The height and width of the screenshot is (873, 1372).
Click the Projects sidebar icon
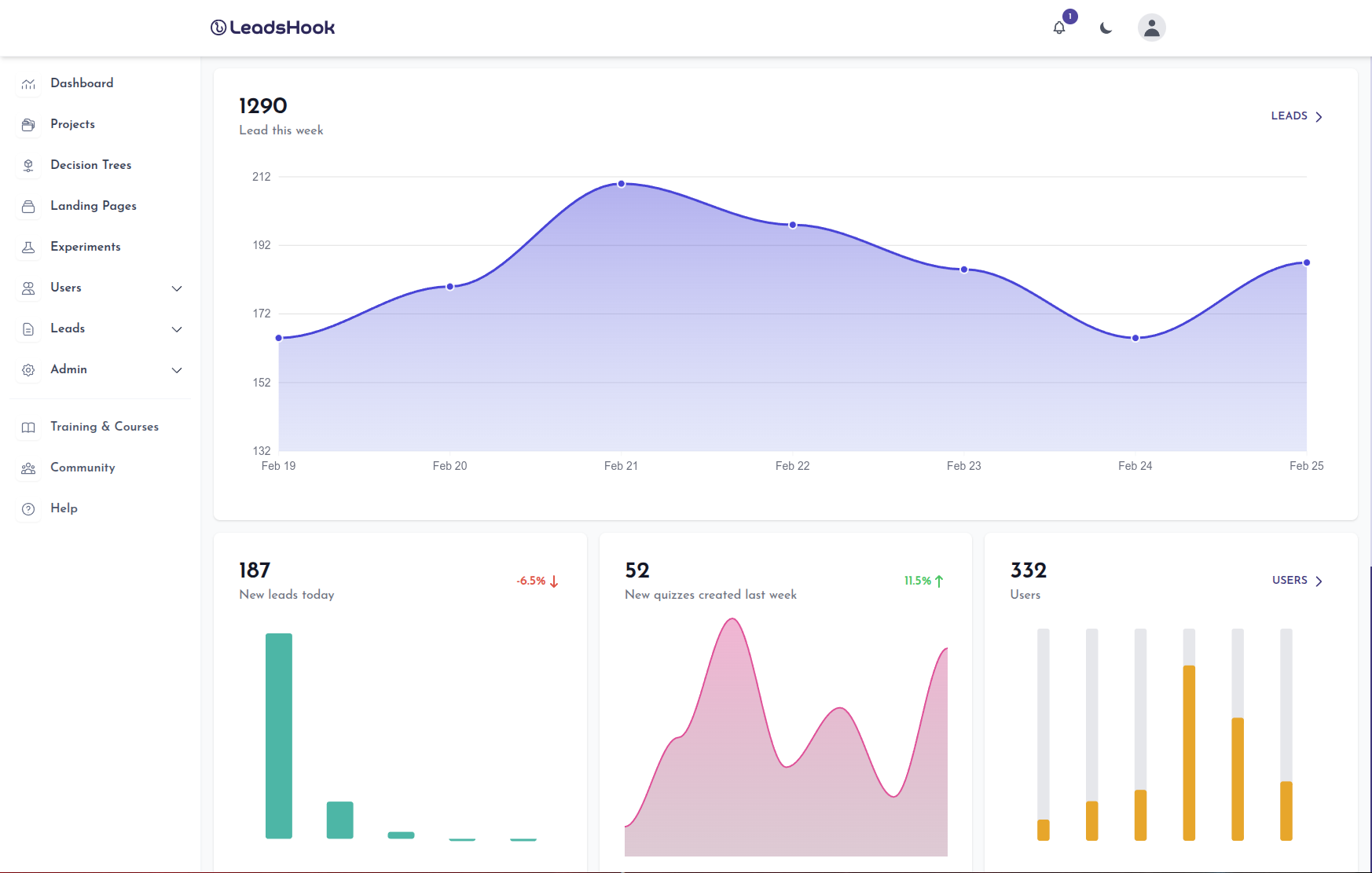[x=28, y=124]
